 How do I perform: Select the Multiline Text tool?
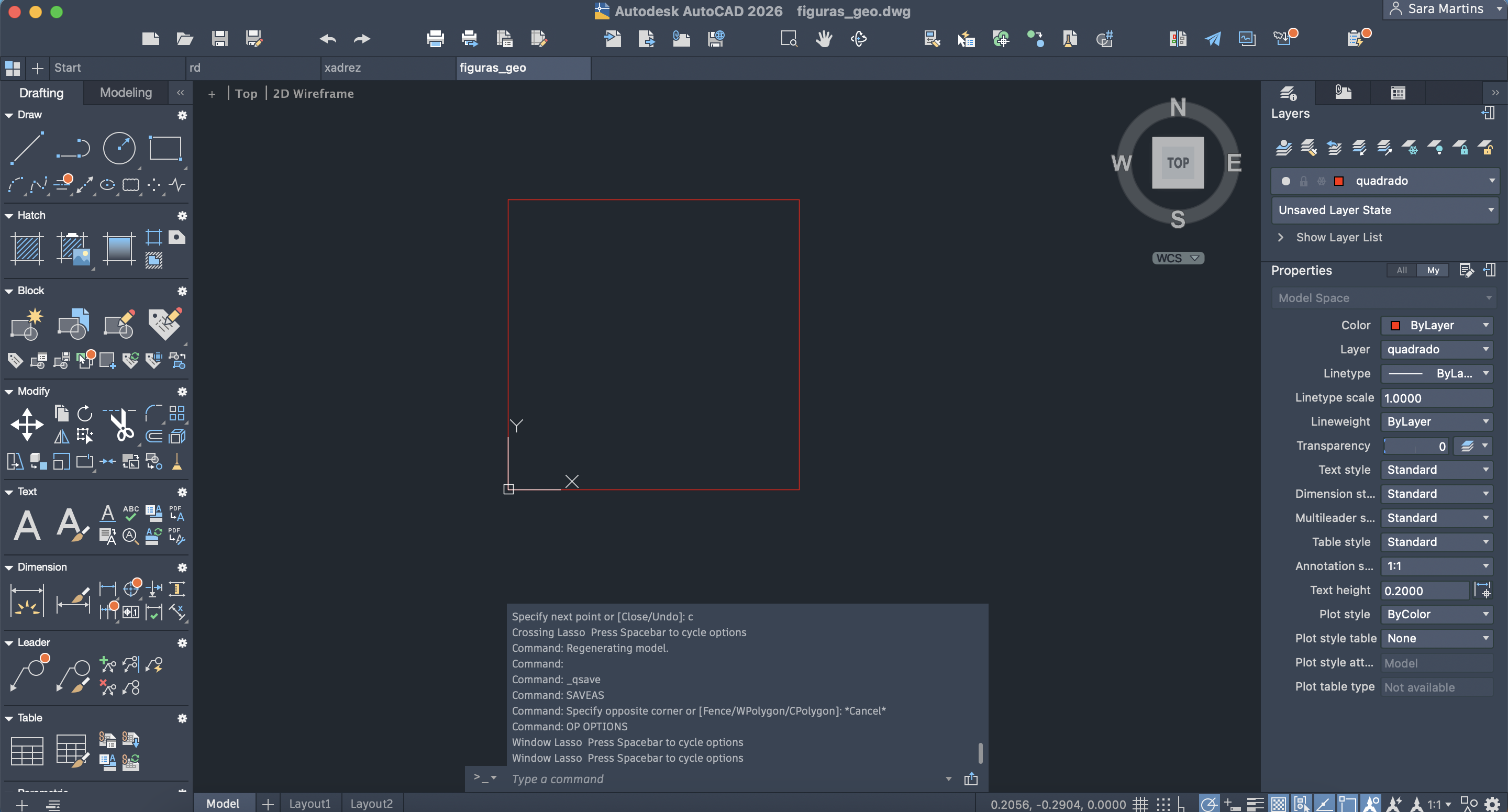click(27, 524)
